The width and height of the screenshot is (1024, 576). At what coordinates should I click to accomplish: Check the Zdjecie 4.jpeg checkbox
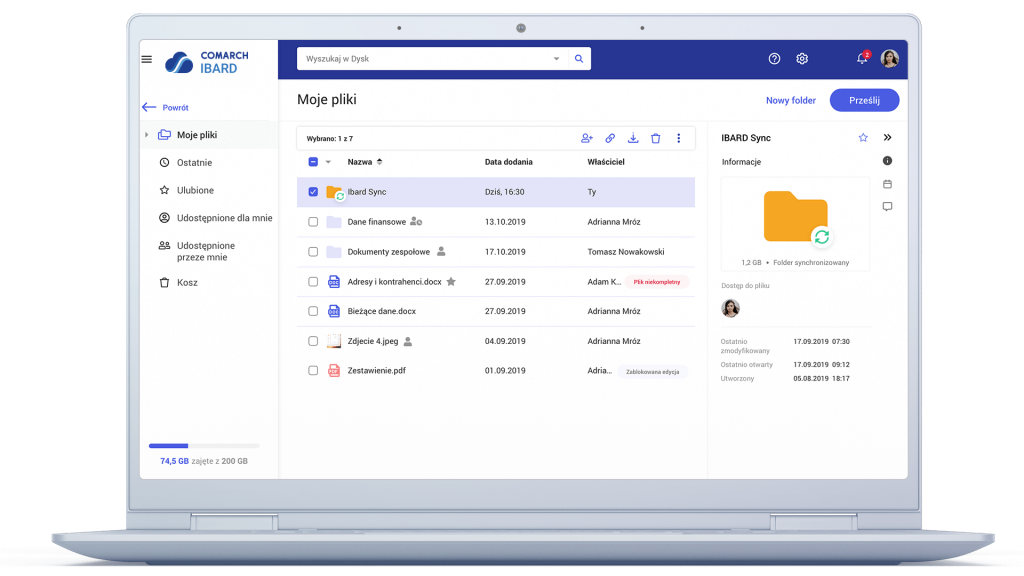click(313, 342)
